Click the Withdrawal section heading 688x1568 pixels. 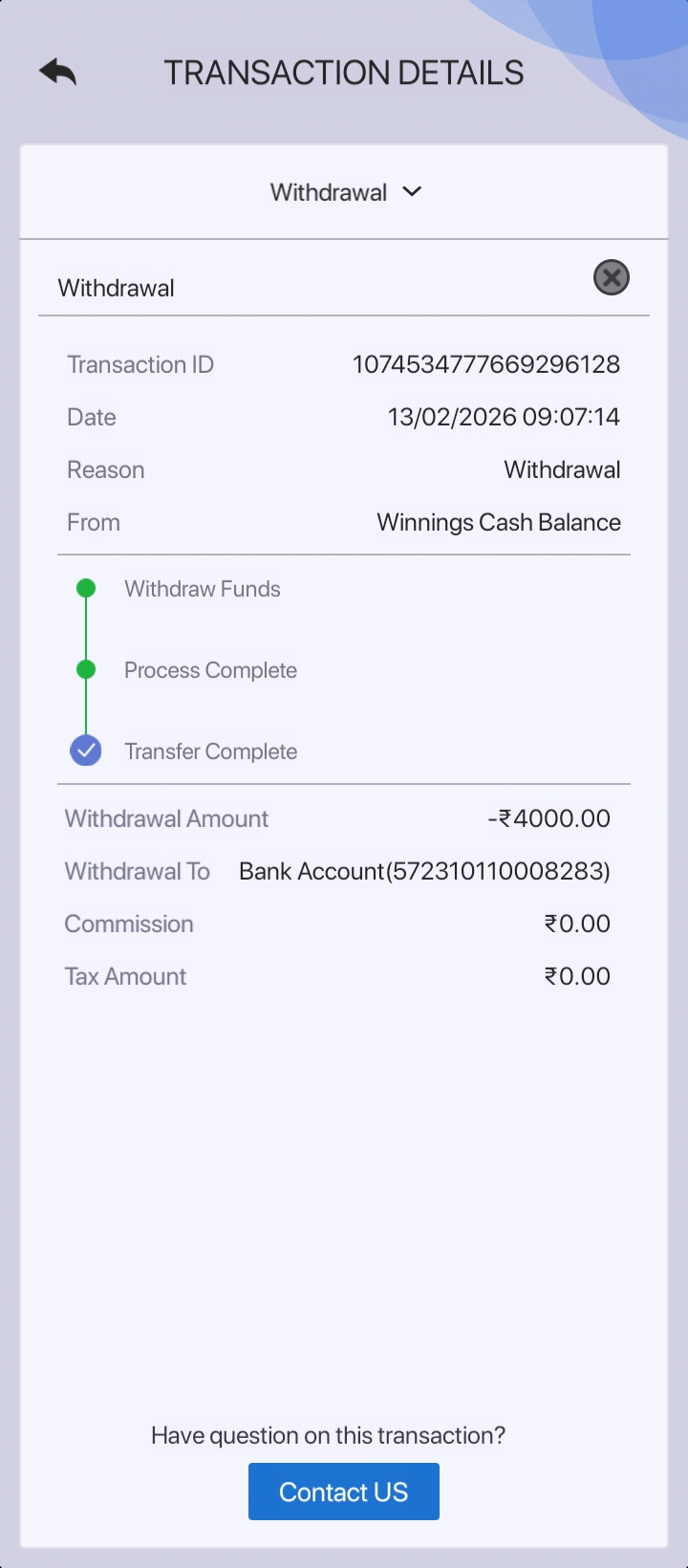point(117,288)
